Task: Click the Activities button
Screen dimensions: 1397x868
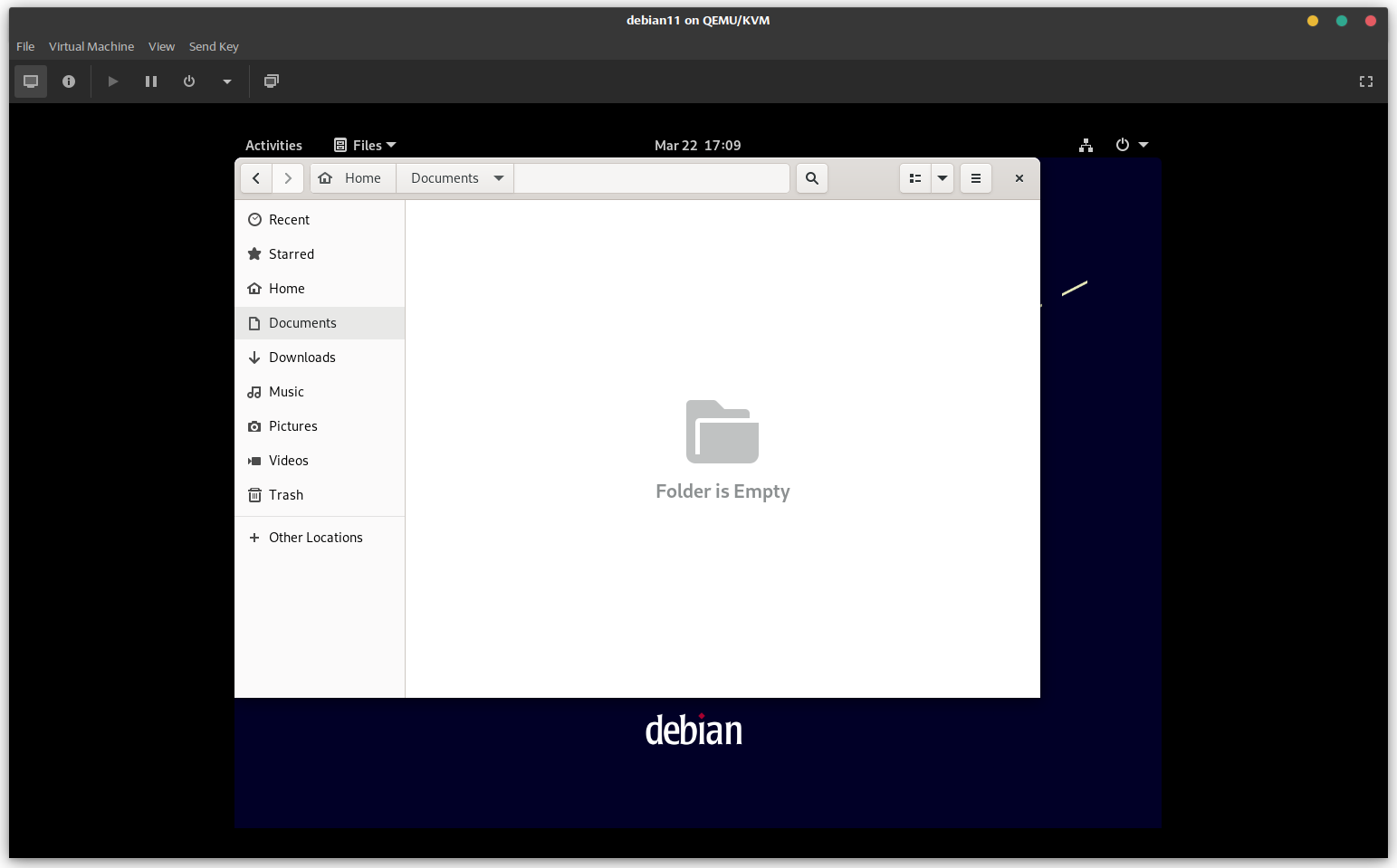Action: pyautogui.click(x=273, y=145)
